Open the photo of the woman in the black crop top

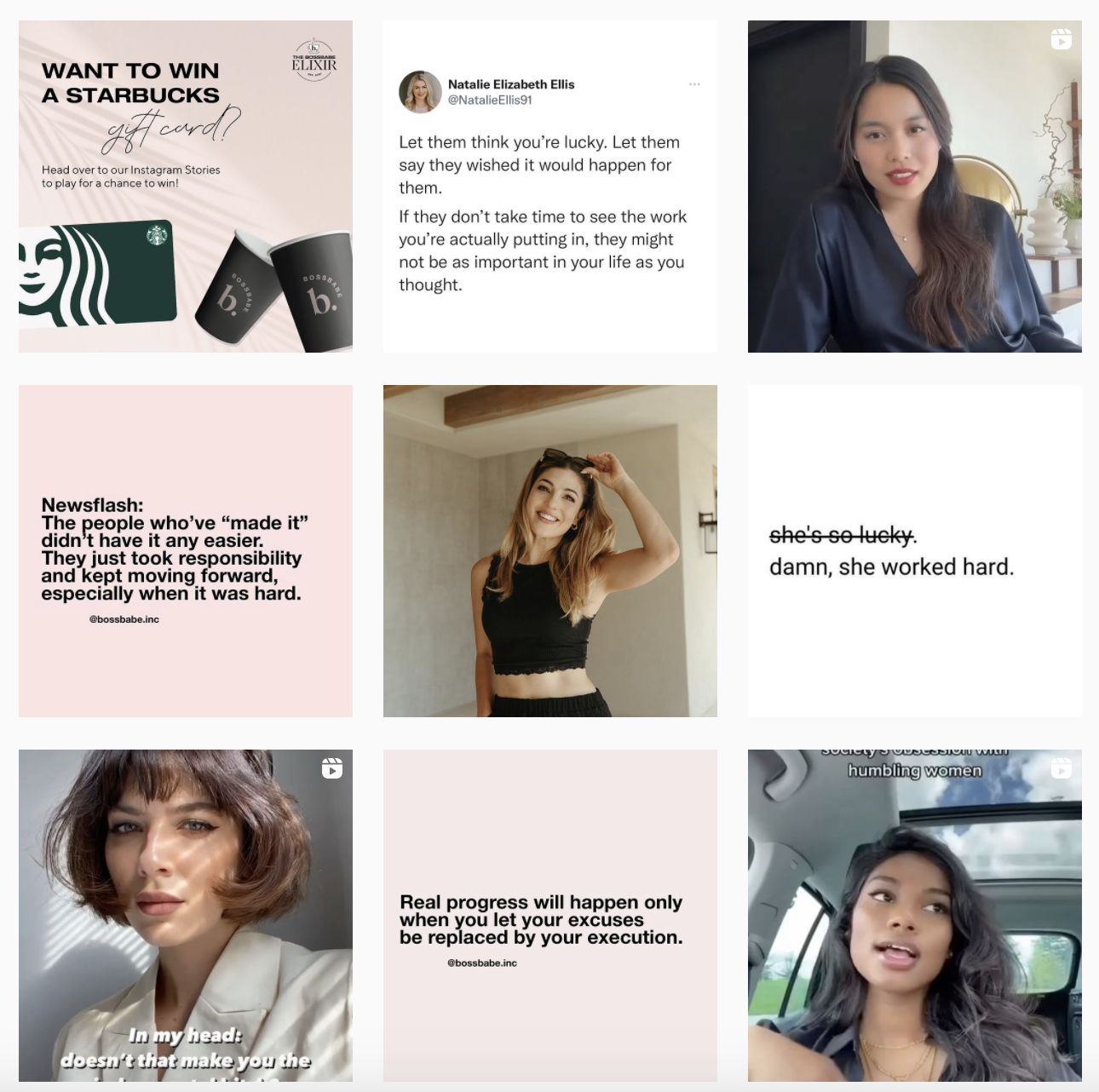[550, 551]
